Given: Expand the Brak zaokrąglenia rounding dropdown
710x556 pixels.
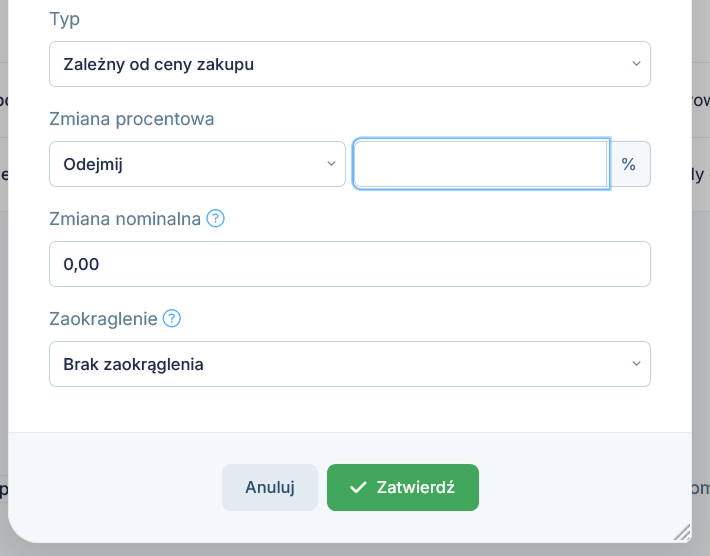Looking at the screenshot, I should (x=350, y=364).
